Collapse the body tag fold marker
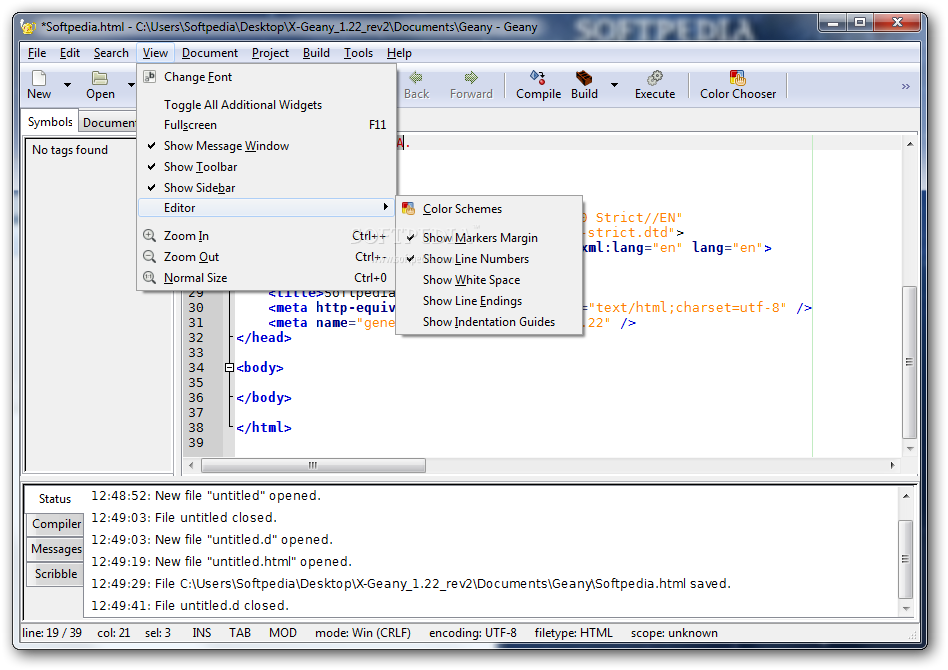The height and width of the screenshot is (670, 948). click(229, 368)
